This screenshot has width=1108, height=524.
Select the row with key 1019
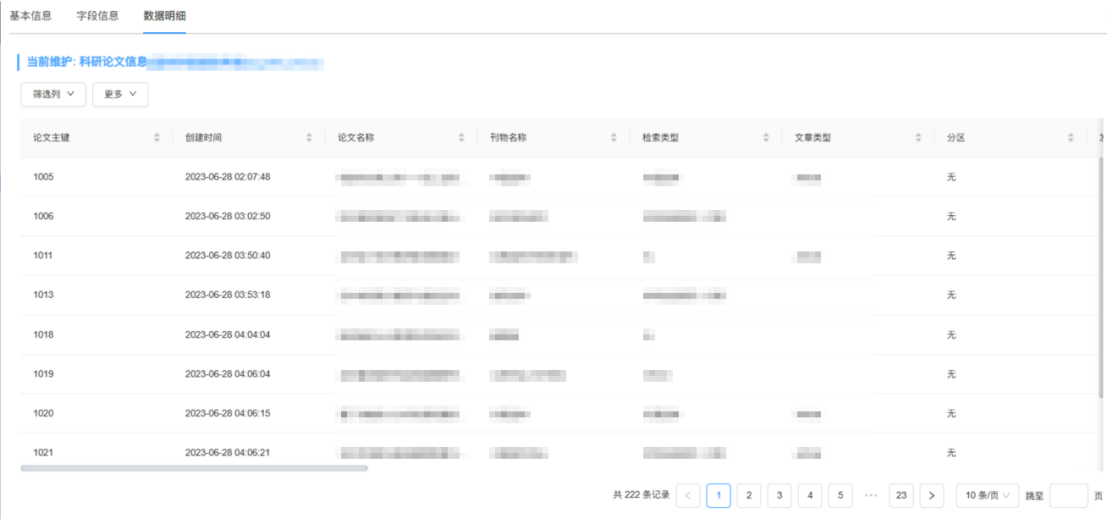(560, 374)
